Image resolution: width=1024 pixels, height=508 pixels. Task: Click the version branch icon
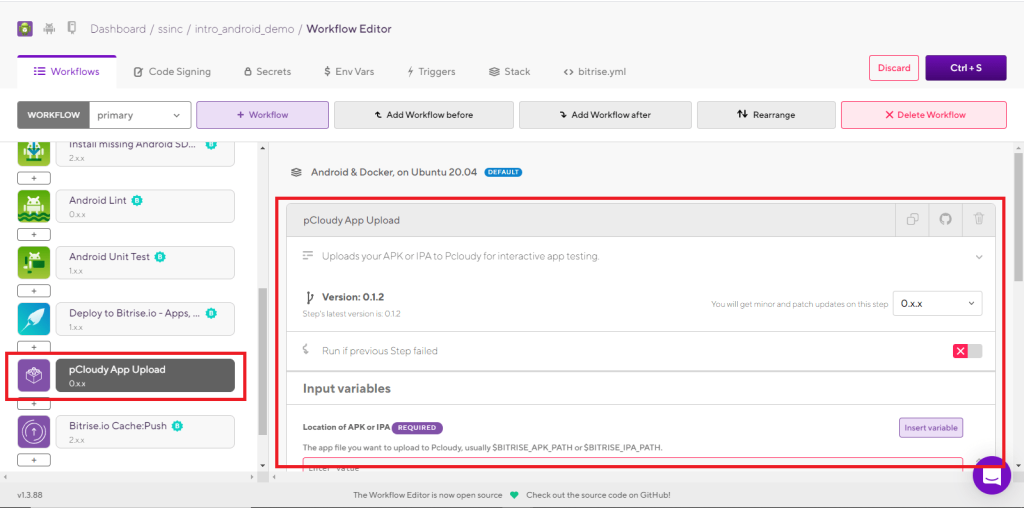point(310,298)
